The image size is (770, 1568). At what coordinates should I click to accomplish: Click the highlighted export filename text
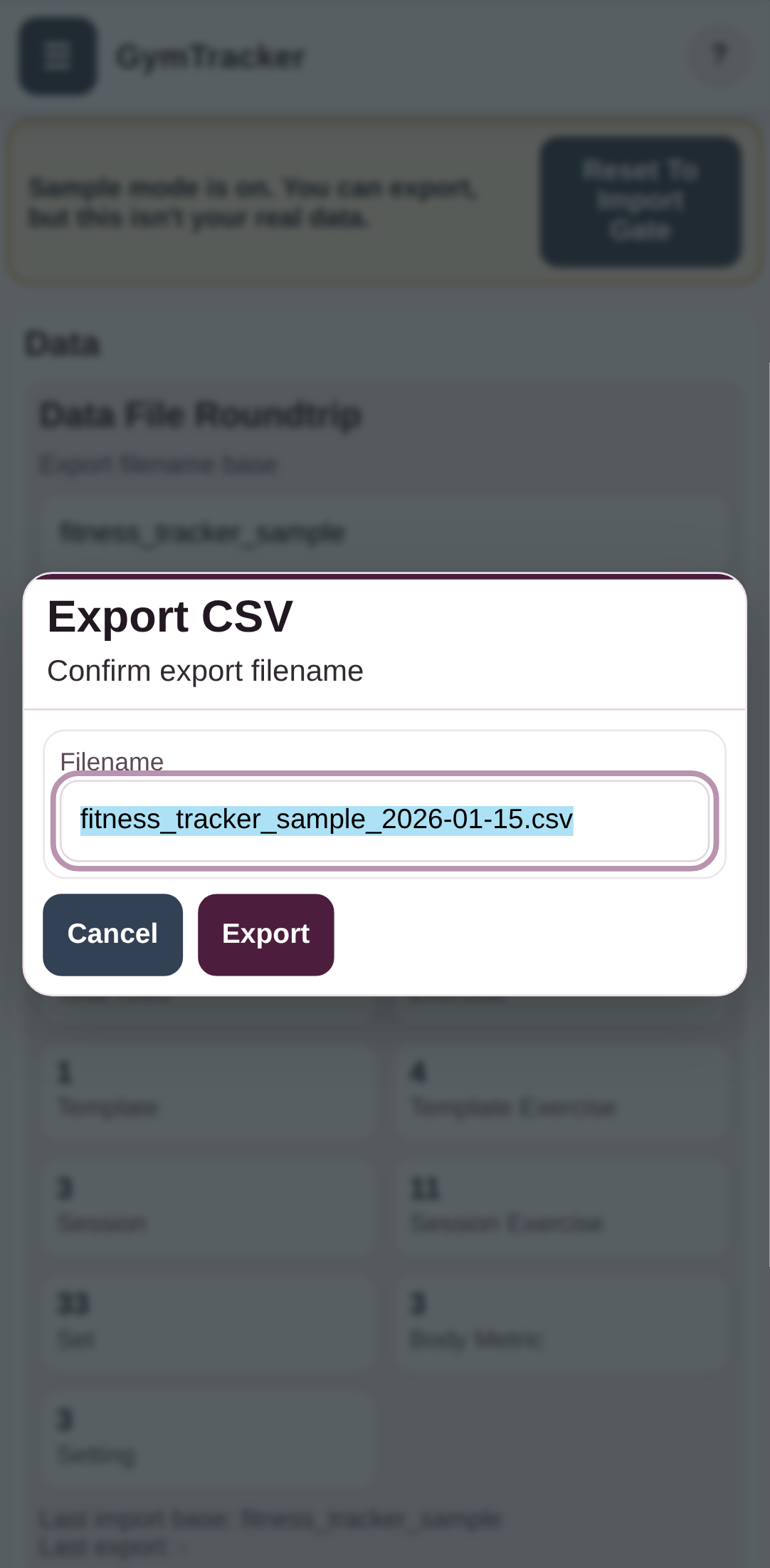pos(325,820)
